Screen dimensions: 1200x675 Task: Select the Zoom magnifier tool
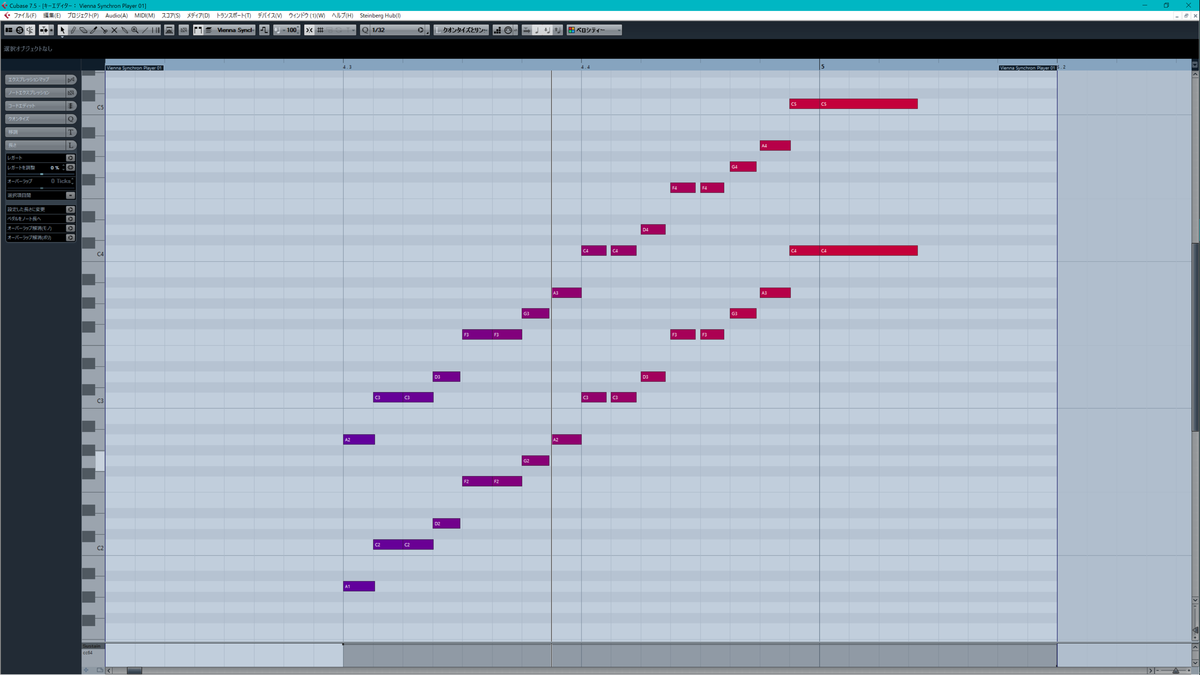[135, 30]
